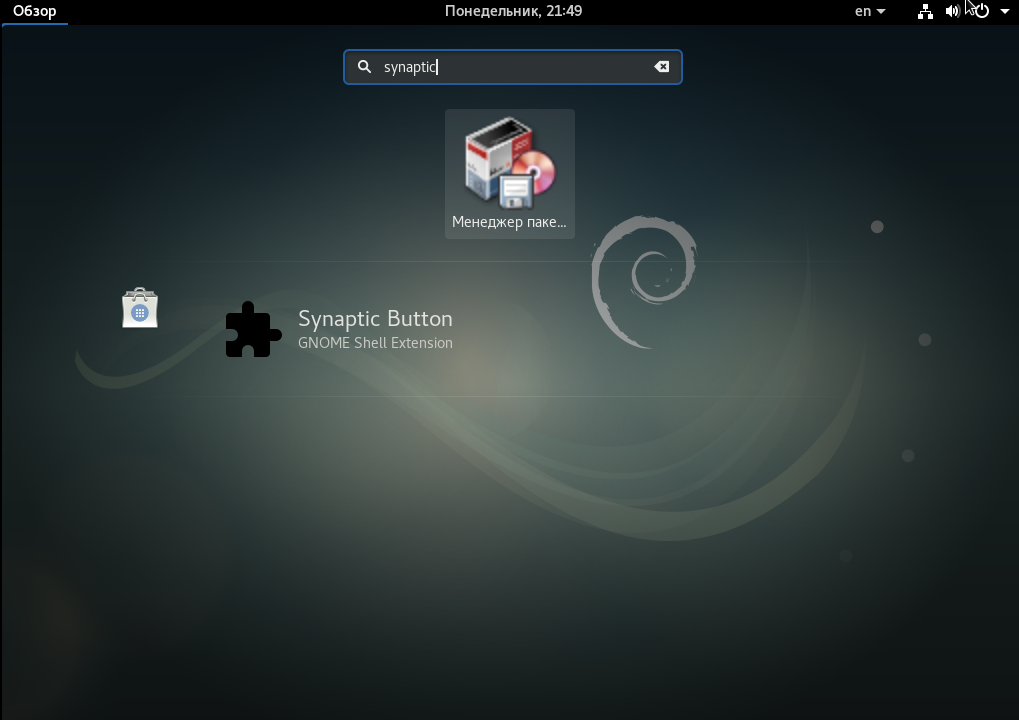Click the "en" keyboard layout indicator
Viewport: 1019px width, 720px height.
pos(862,11)
